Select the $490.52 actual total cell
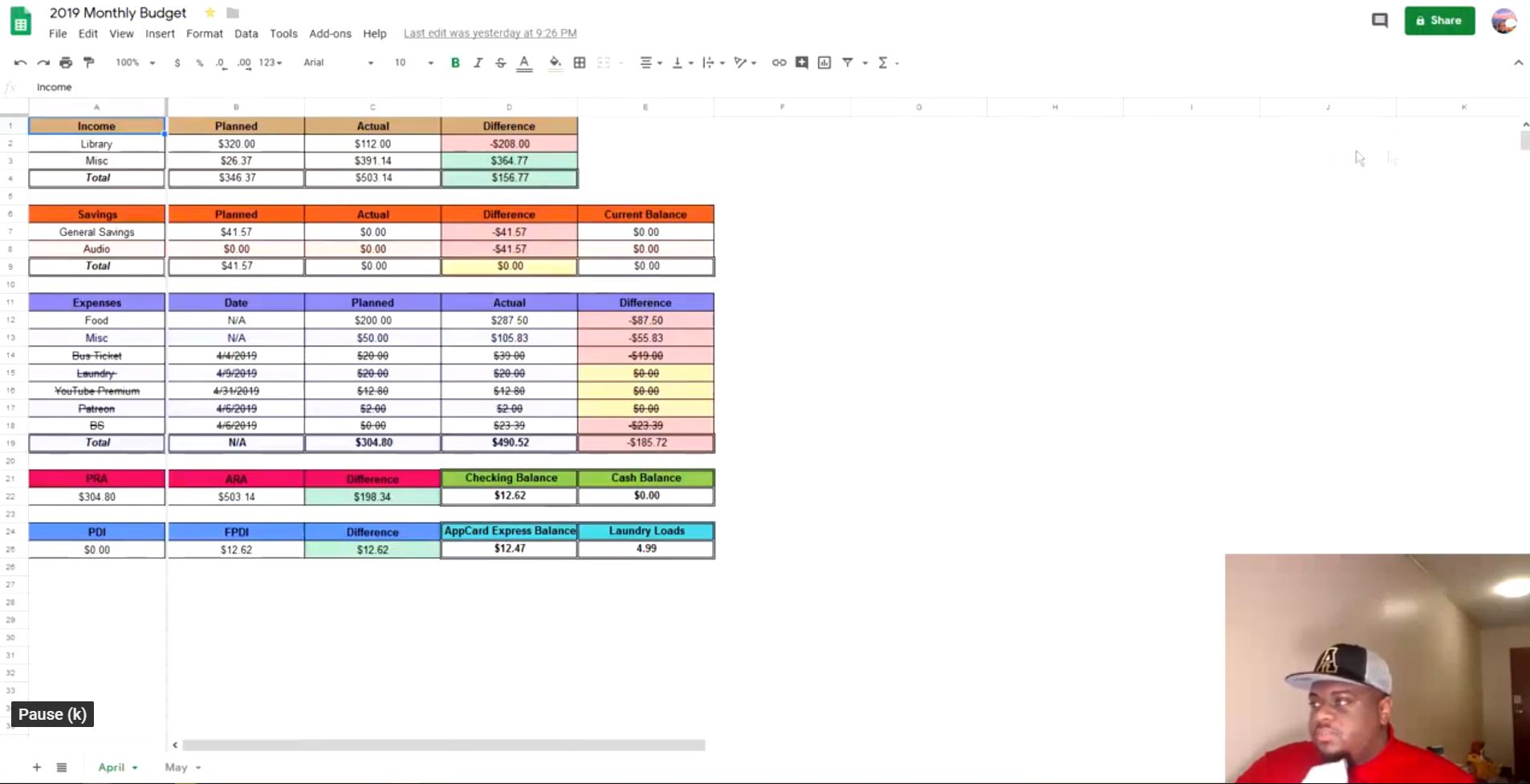 point(509,443)
